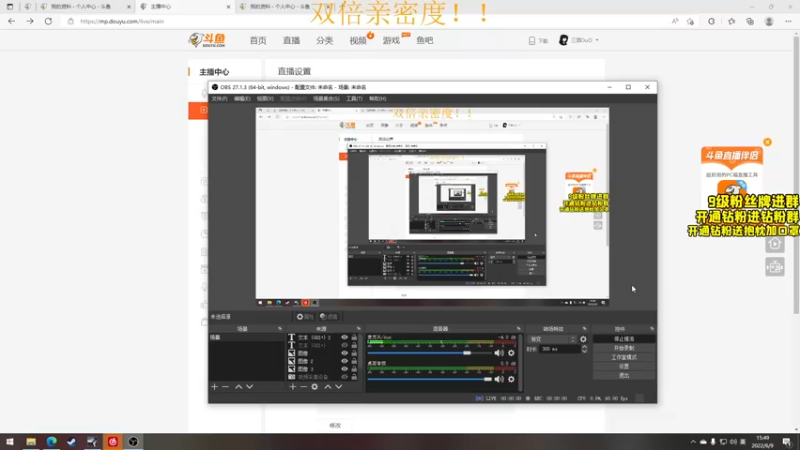The width and height of the screenshot is (800, 450).
Task: Go to 直播 in Douyu navigation
Action: tap(291, 40)
